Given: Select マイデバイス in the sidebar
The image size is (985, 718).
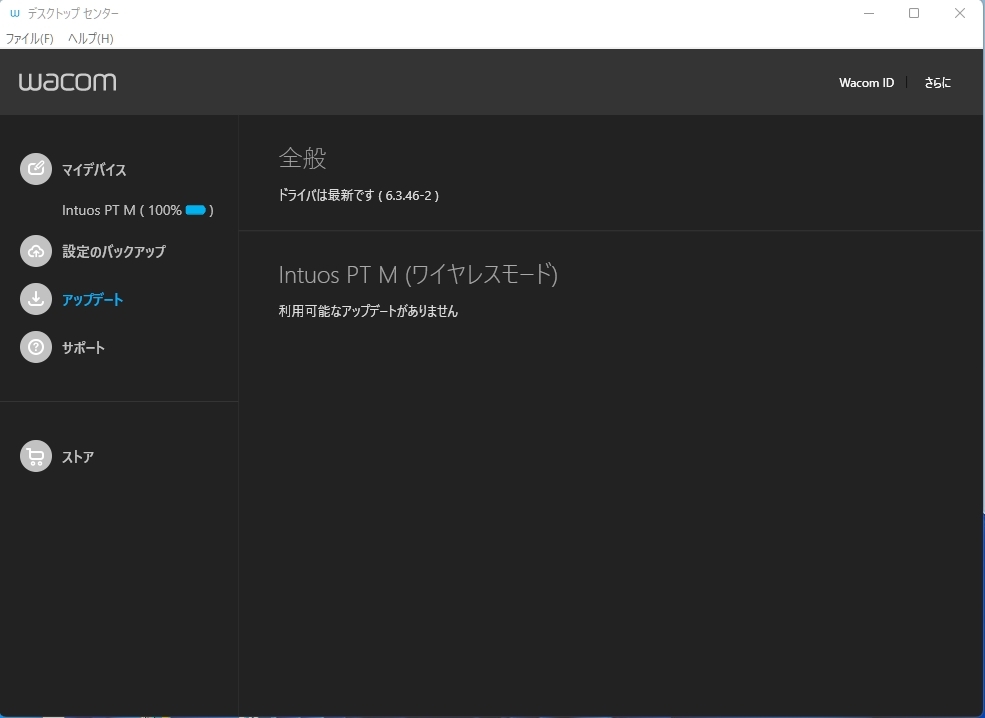Looking at the screenshot, I should click(x=94, y=170).
